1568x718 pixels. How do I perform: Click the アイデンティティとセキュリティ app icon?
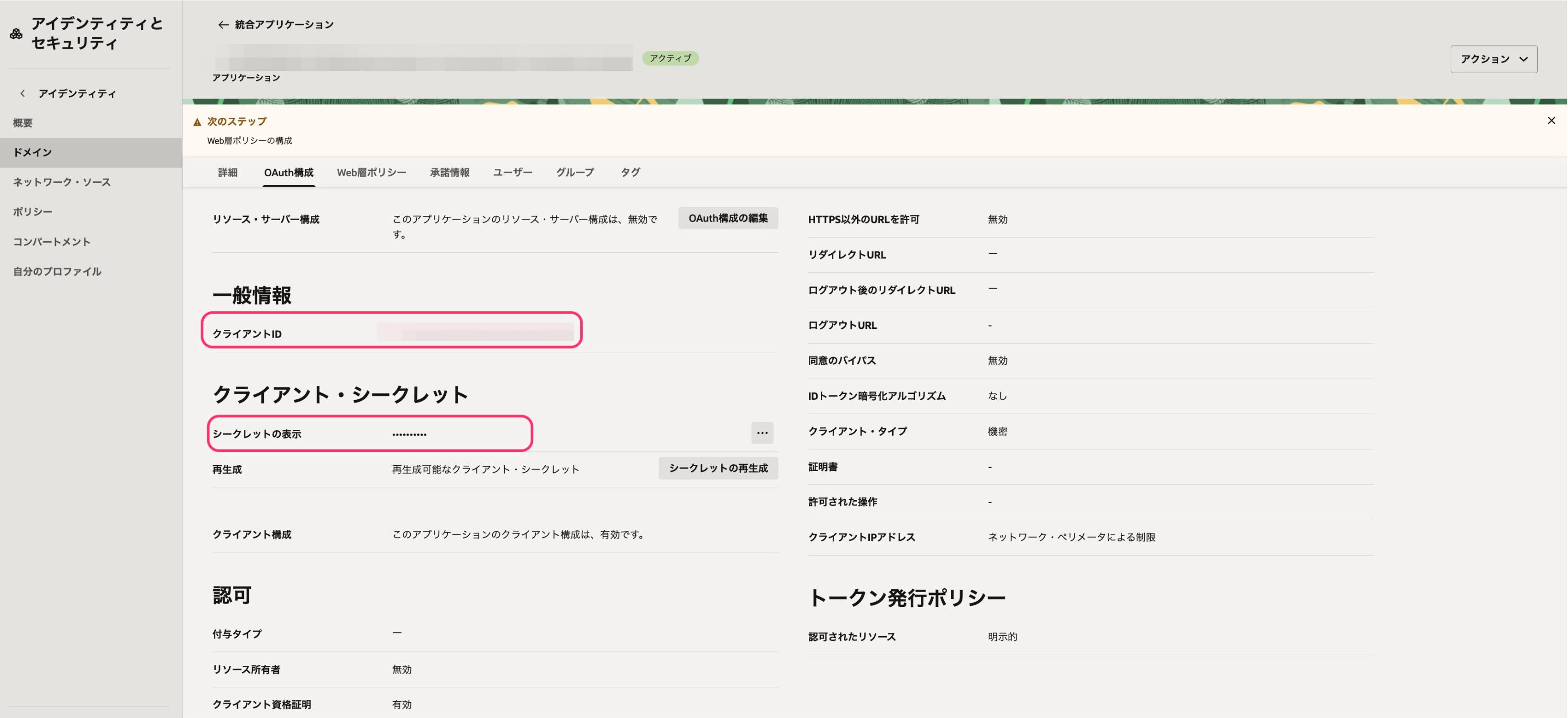(x=16, y=32)
